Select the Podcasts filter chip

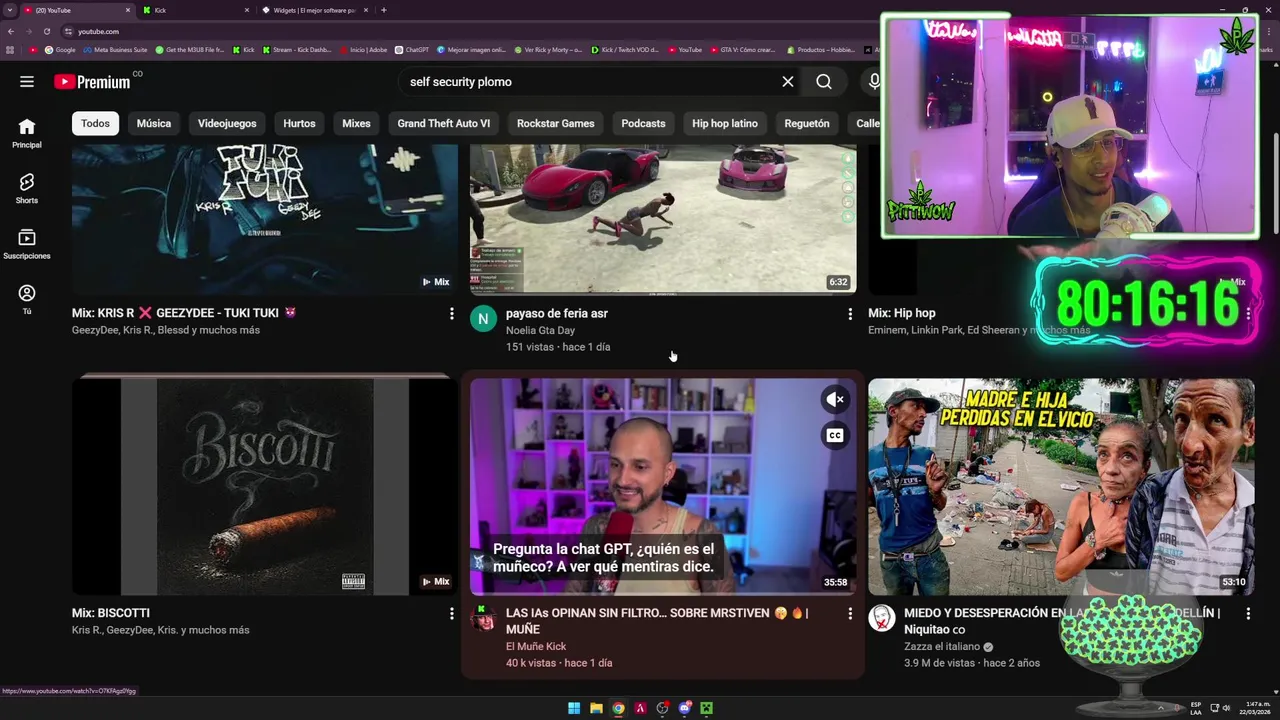(643, 123)
